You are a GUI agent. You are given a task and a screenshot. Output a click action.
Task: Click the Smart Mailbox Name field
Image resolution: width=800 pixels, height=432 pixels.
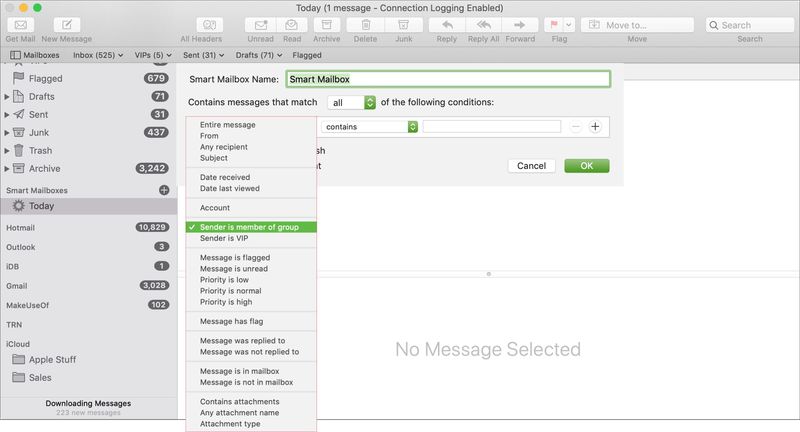pos(448,79)
